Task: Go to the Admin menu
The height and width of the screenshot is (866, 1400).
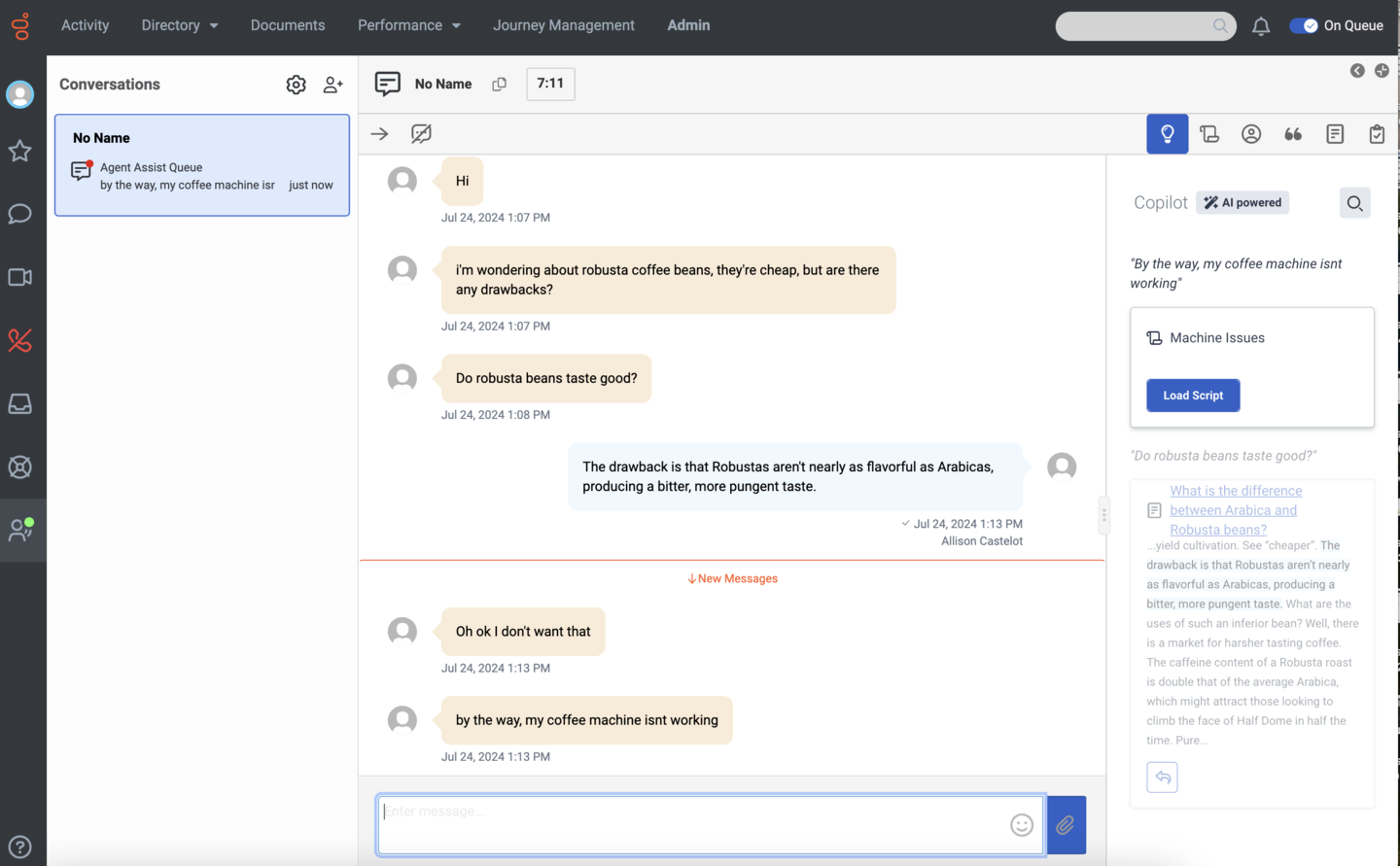Action: [x=688, y=25]
